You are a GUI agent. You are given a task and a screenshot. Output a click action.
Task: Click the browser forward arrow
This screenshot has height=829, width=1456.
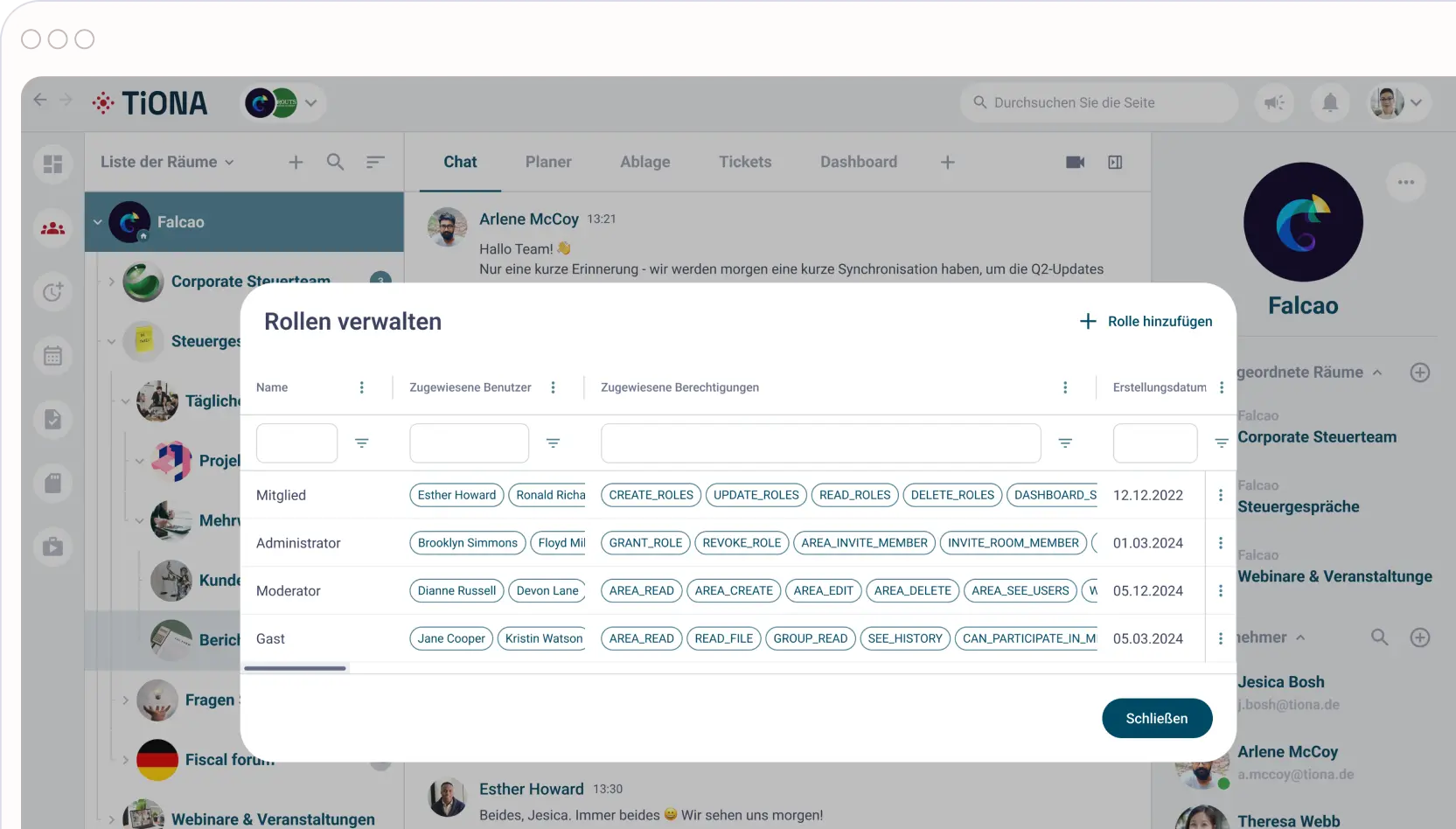pyautogui.click(x=66, y=100)
